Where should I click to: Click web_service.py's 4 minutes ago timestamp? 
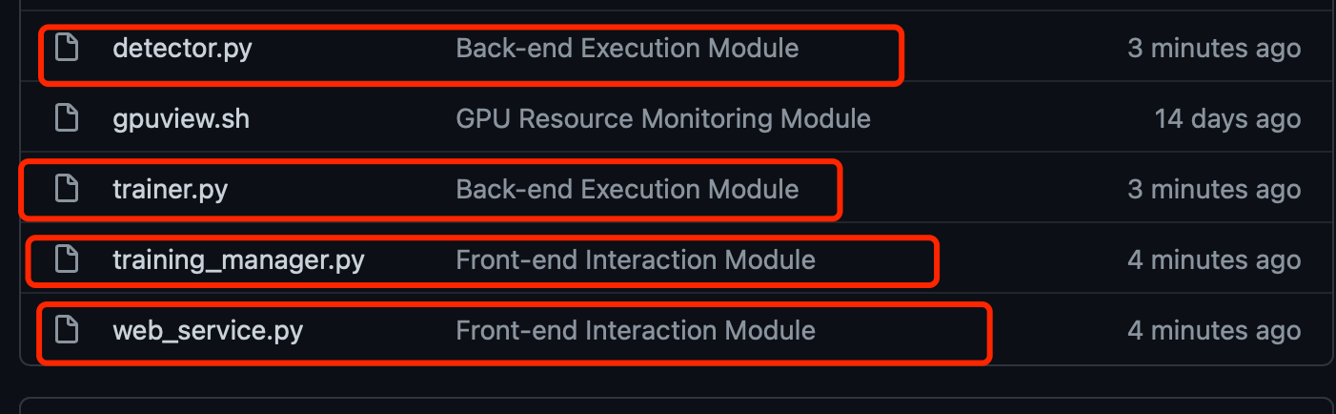tap(1214, 330)
